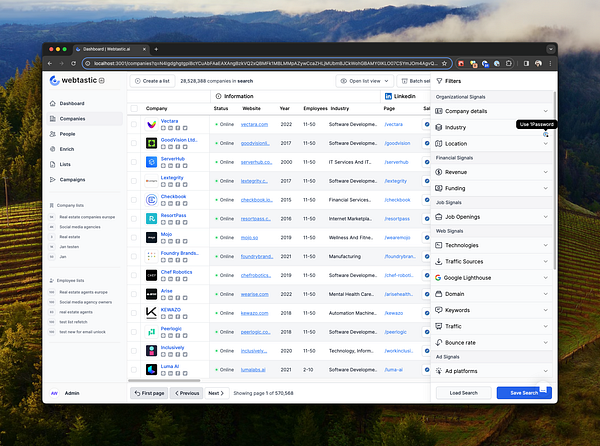Expand the Traffic Sources filter
The height and width of the screenshot is (446, 600).
[492, 262]
